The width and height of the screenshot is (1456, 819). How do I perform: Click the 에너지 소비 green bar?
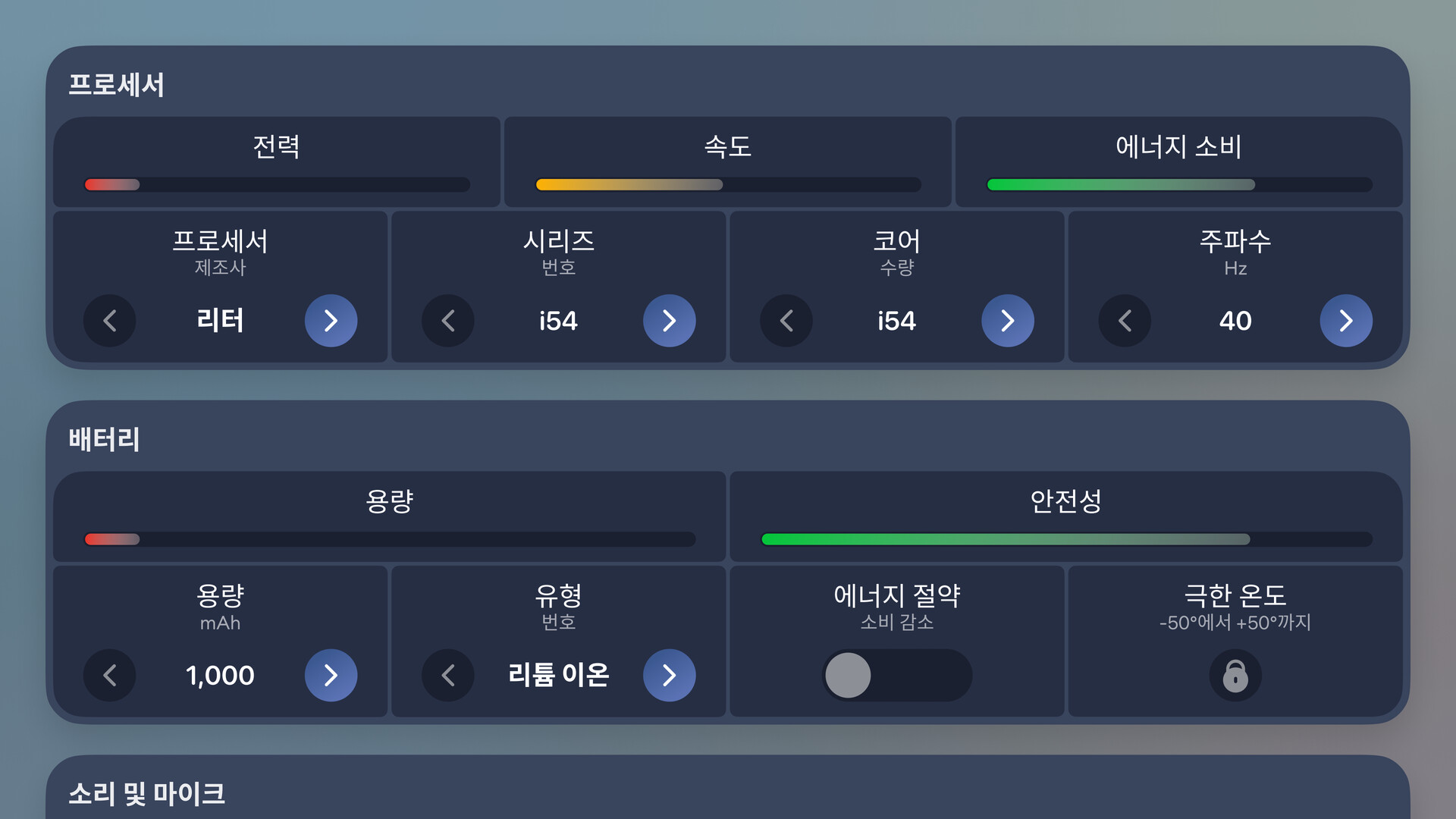[1179, 184]
